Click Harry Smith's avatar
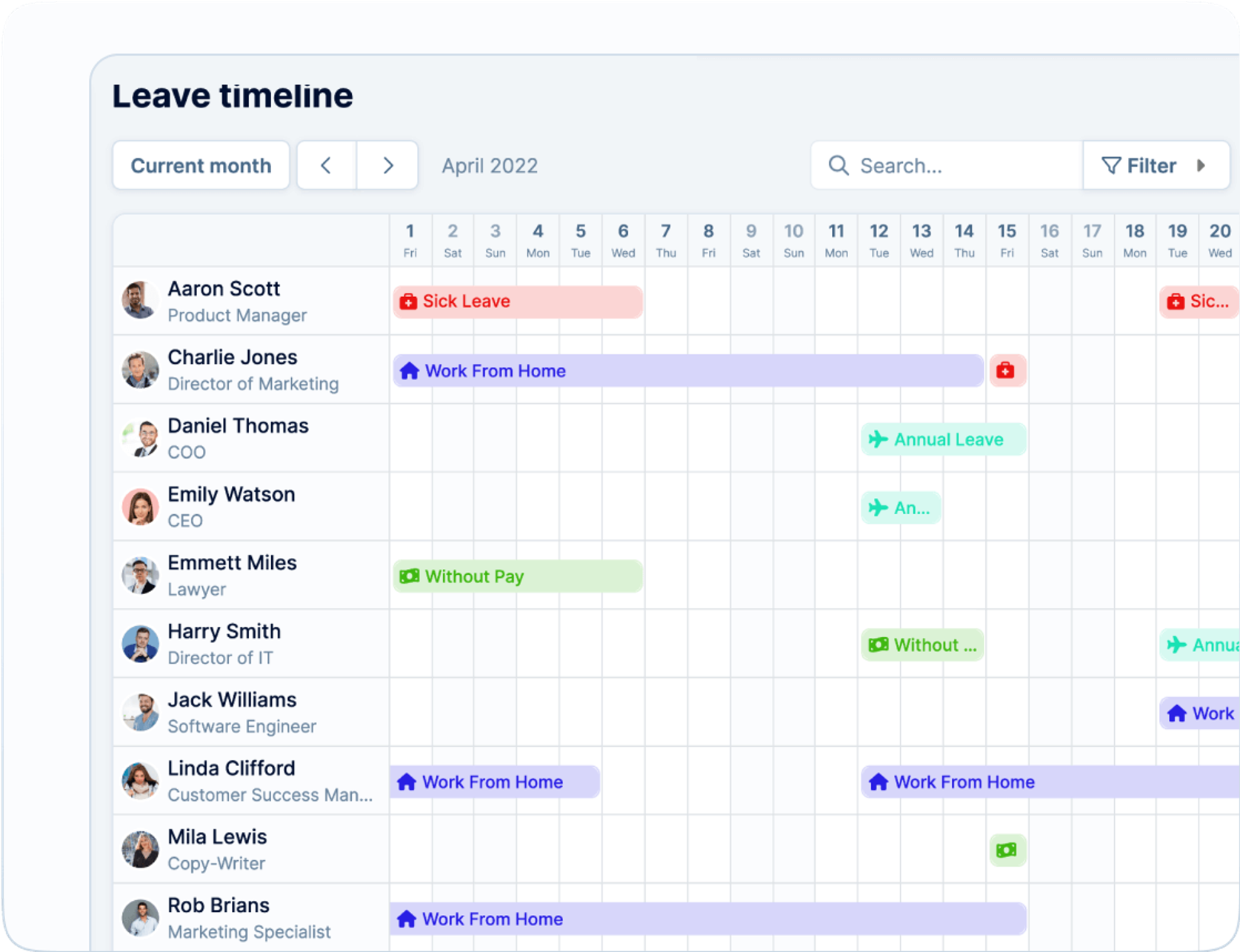1240x952 pixels. coord(140,644)
